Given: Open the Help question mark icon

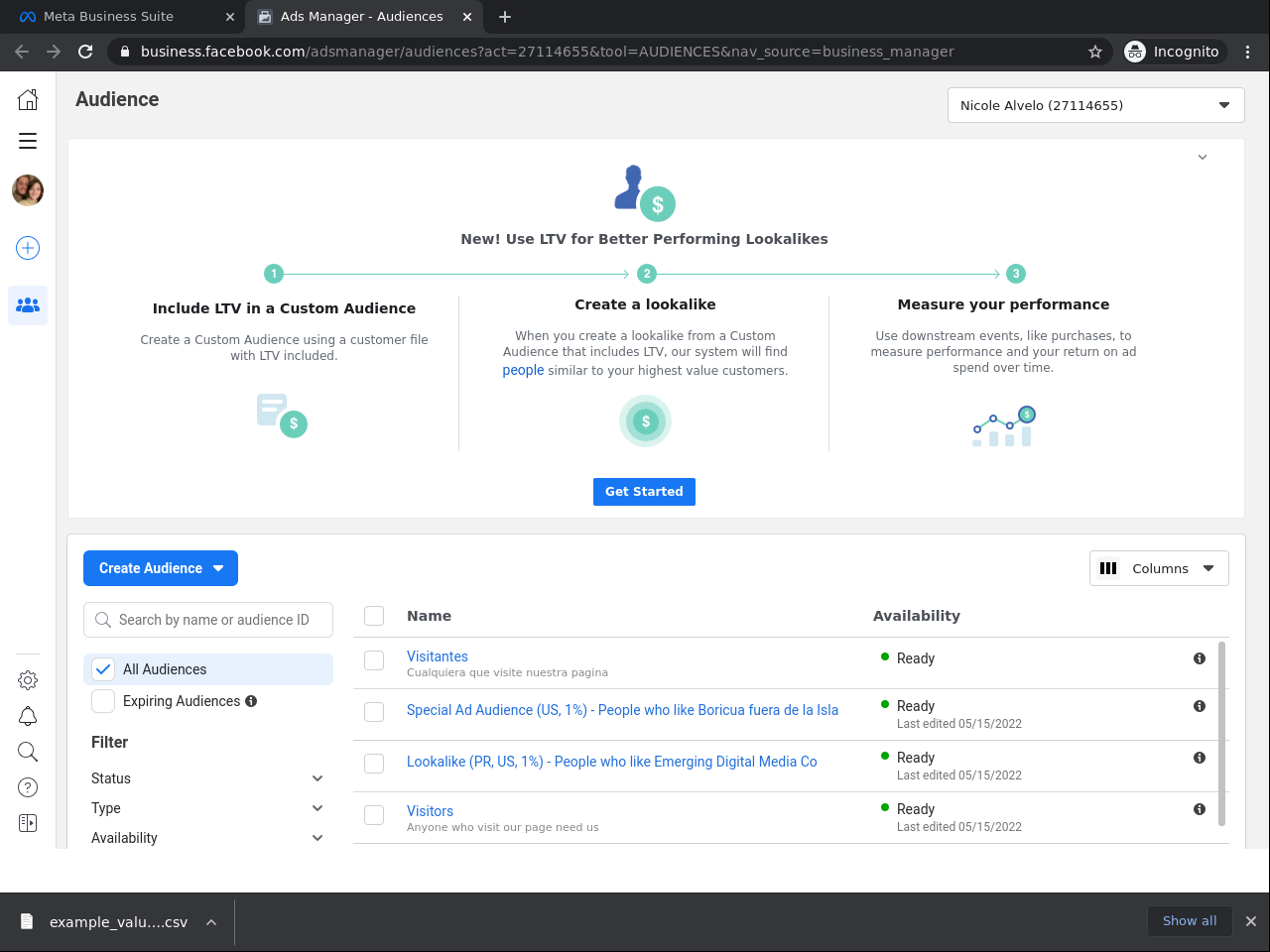Looking at the screenshot, I should [28, 787].
